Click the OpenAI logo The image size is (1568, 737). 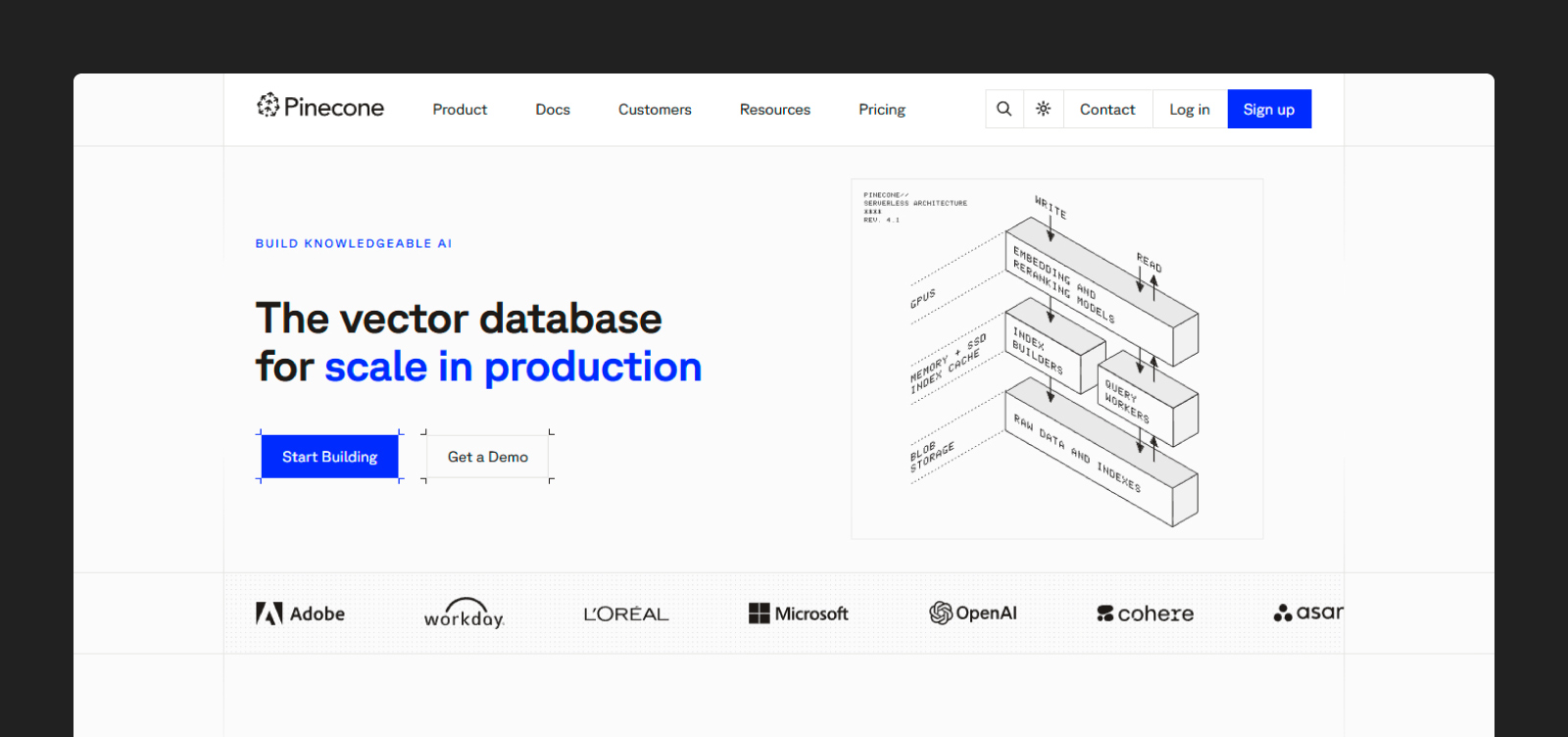(x=973, y=614)
